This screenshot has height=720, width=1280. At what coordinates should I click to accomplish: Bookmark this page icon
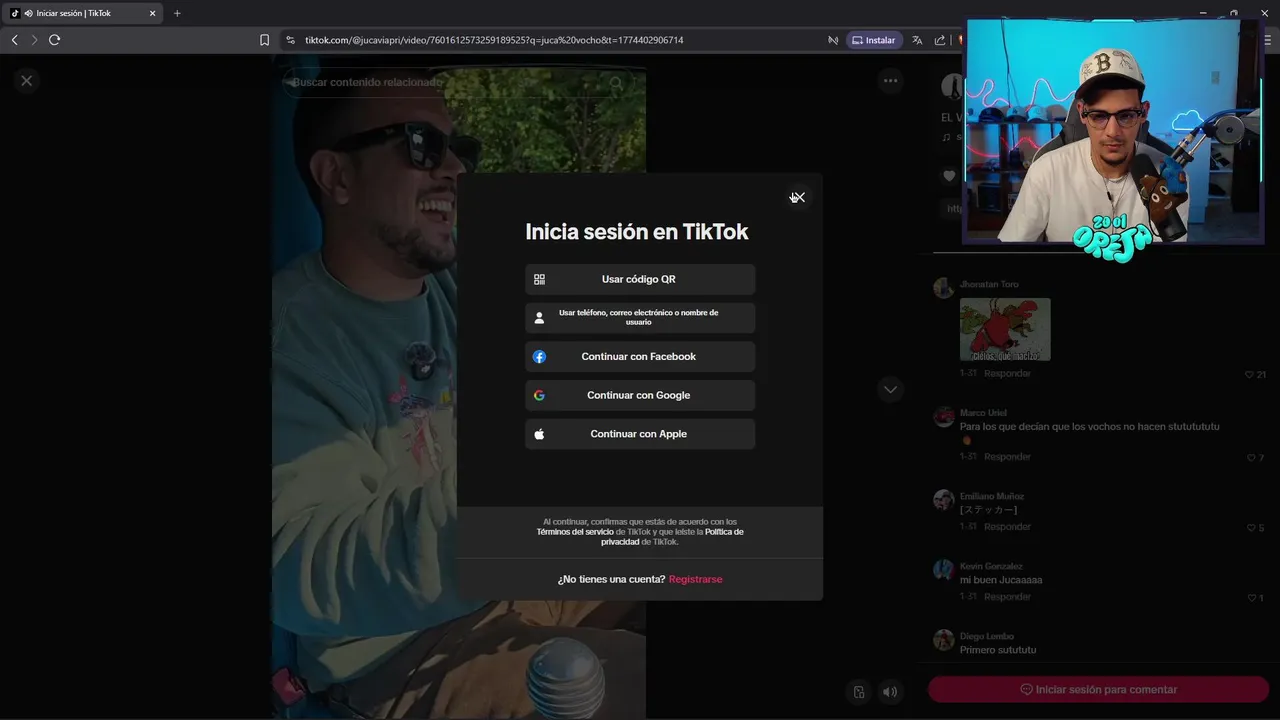coord(264,40)
